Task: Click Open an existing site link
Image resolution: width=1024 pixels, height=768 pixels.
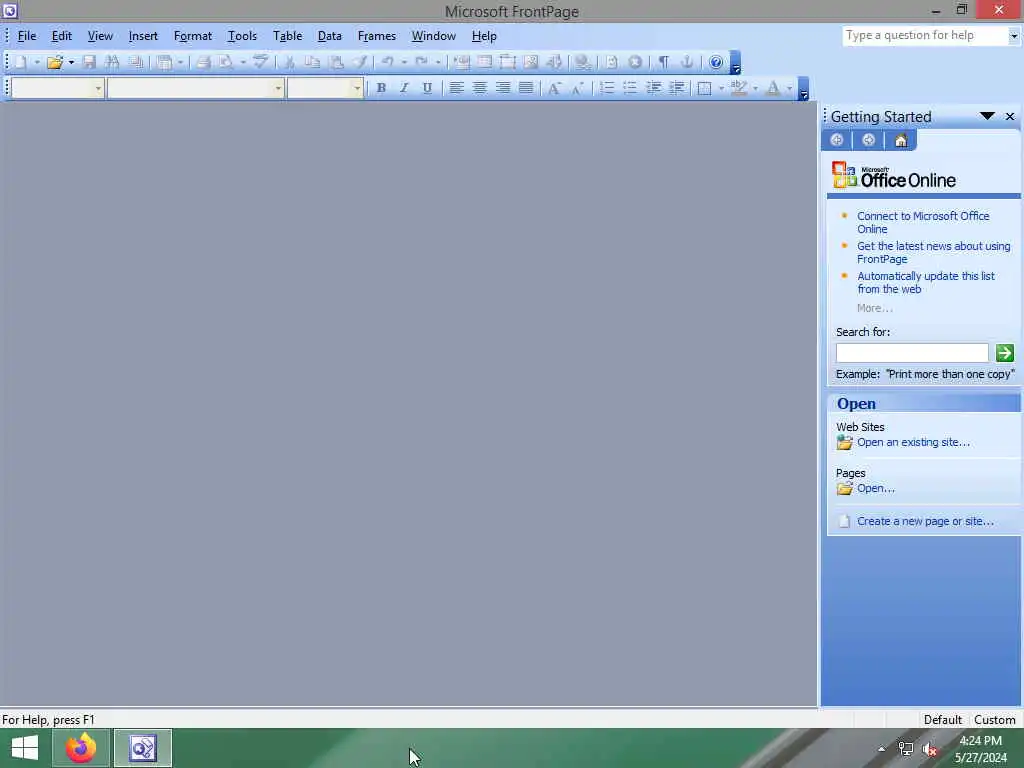Action: 913,443
